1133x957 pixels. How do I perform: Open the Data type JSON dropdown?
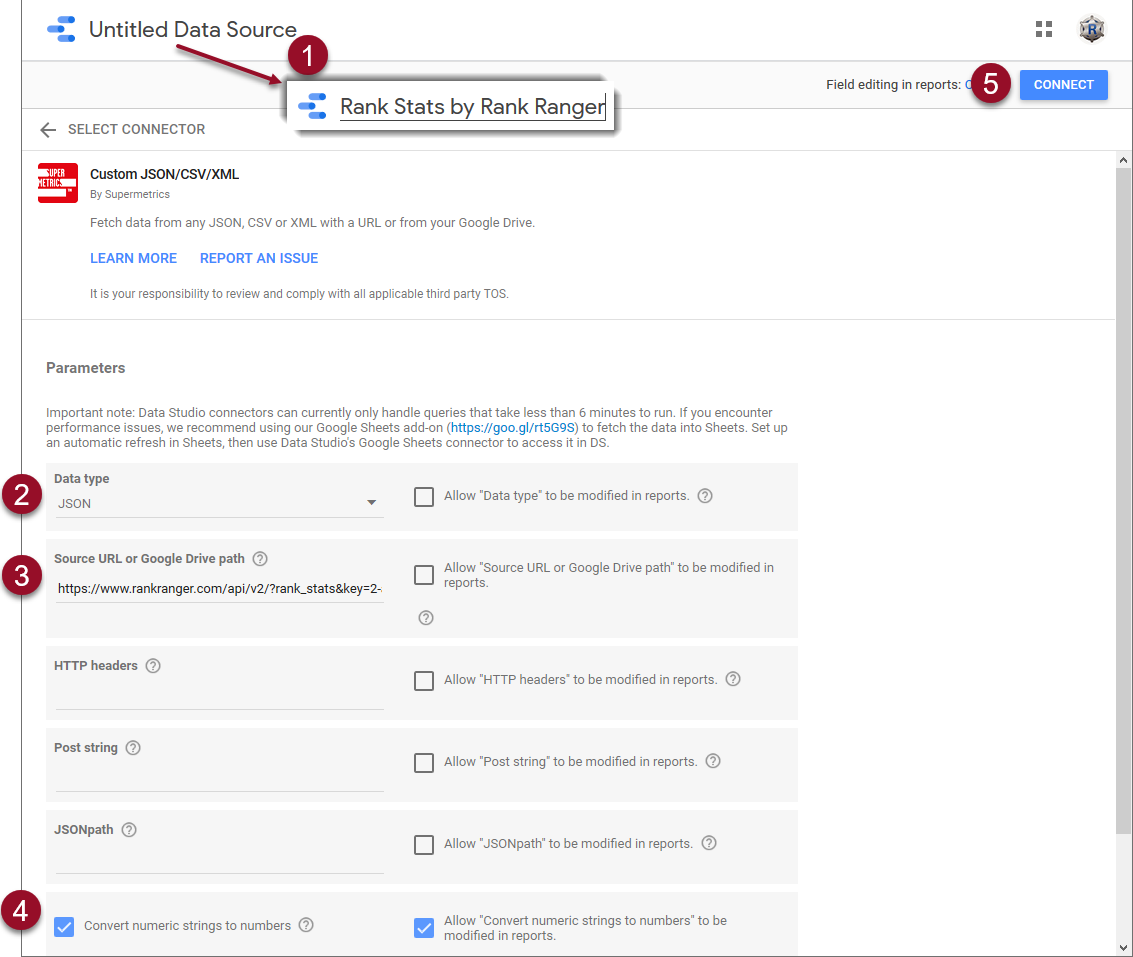click(219, 503)
